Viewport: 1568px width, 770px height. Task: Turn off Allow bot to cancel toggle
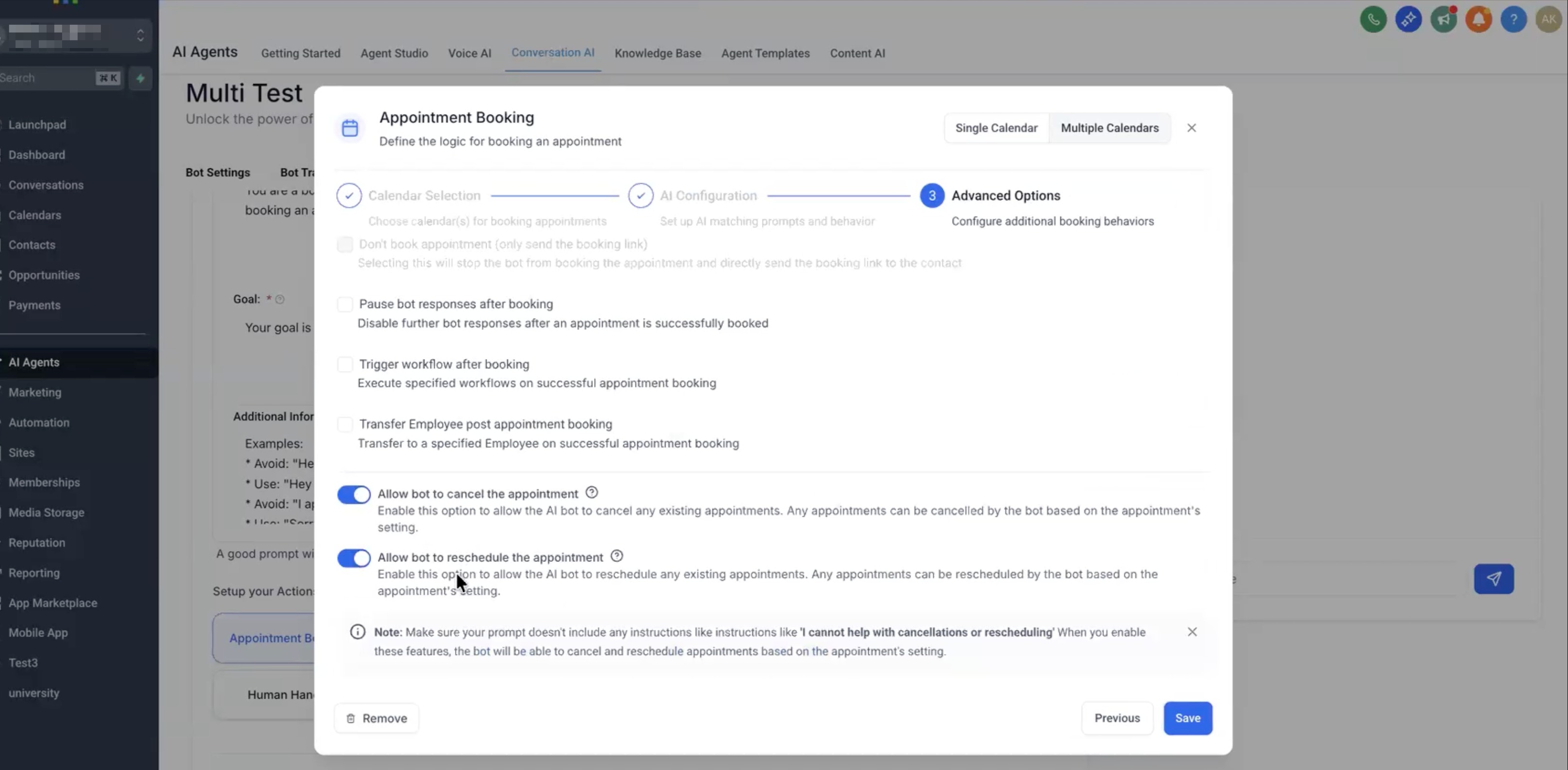point(354,494)
